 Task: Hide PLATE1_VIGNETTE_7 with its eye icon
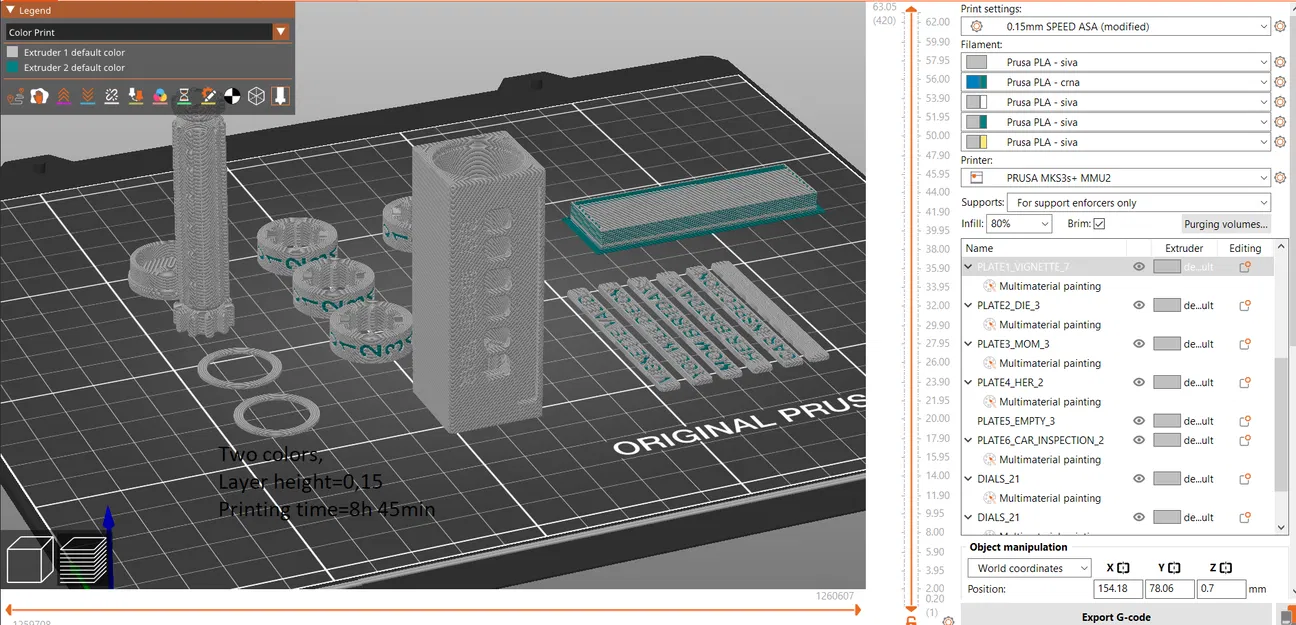coord(1139,267)
